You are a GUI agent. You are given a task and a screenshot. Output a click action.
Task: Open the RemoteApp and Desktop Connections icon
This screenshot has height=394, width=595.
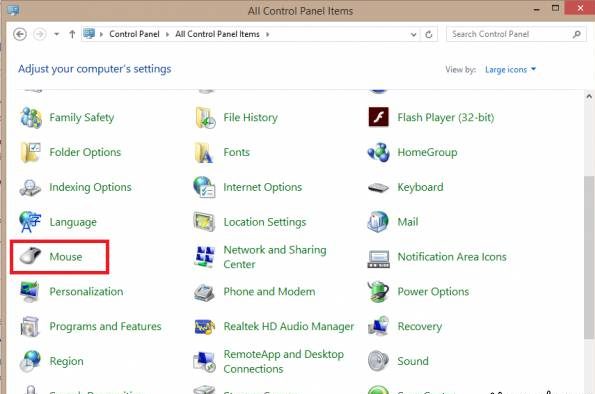tap(205, 361)
